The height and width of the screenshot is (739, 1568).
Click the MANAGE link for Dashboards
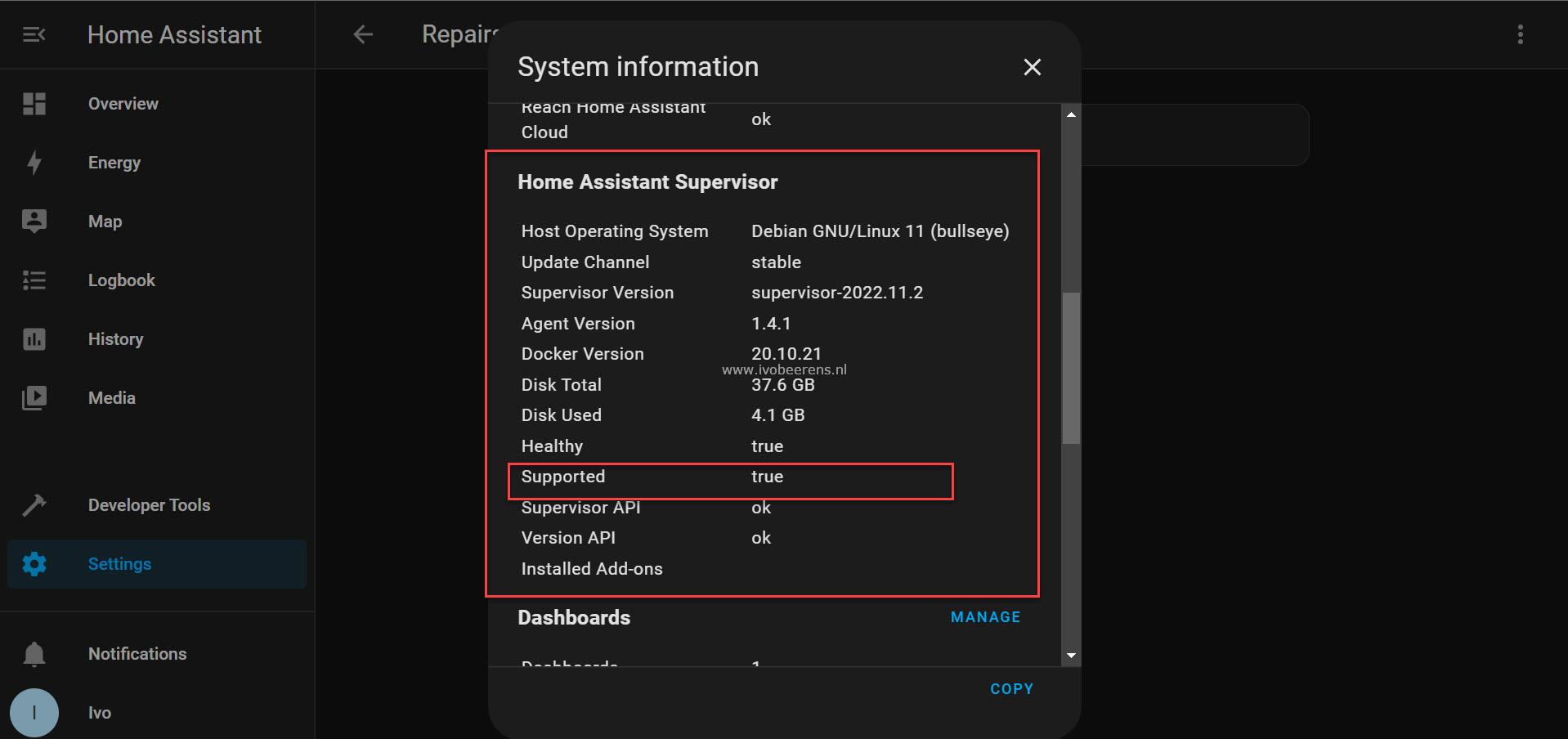(x=985, y=617)
